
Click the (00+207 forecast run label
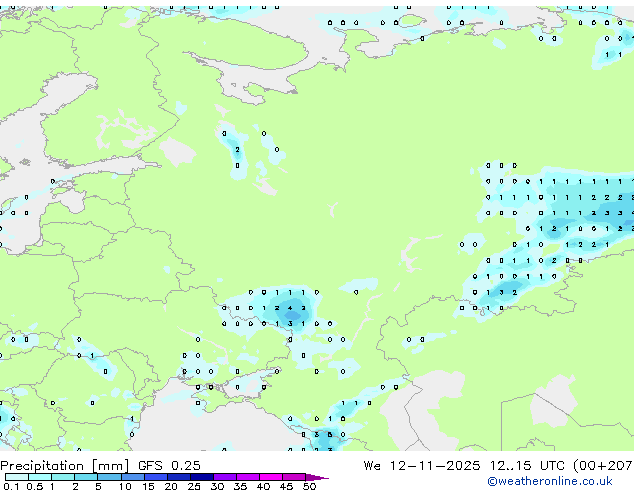(x=603, y=465)
